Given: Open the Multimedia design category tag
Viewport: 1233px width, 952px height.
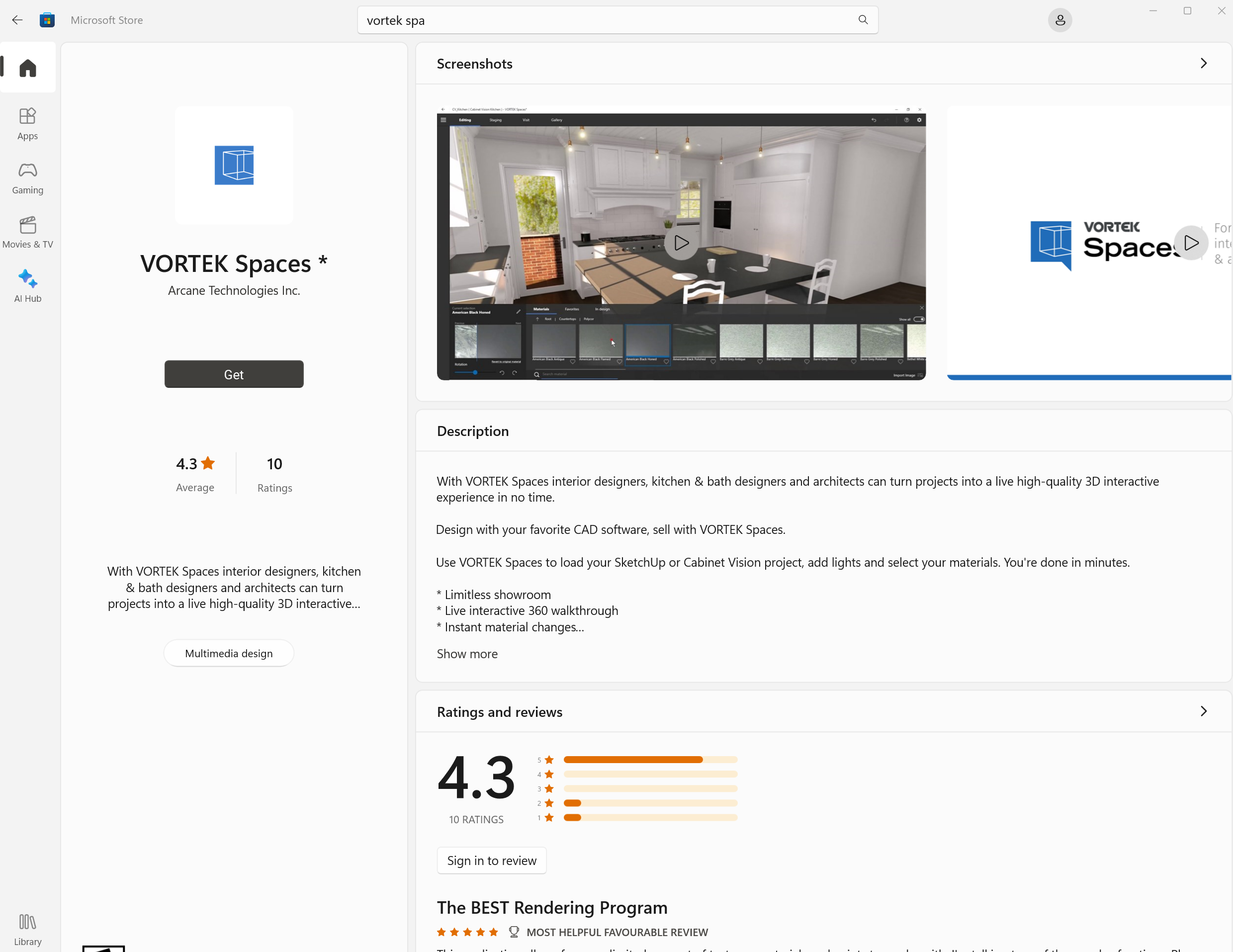Looking at the screenshot, I should [229, 653].
